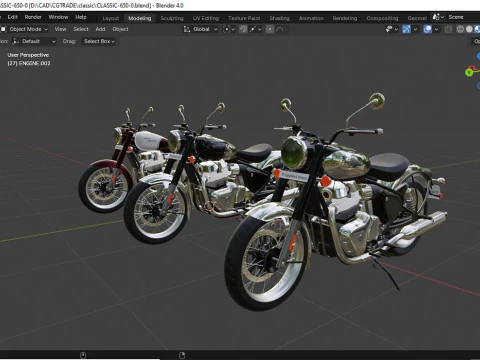This screenshot has width=480, height=360.
Task: Open the viewport Add menu
Action: 100,29
